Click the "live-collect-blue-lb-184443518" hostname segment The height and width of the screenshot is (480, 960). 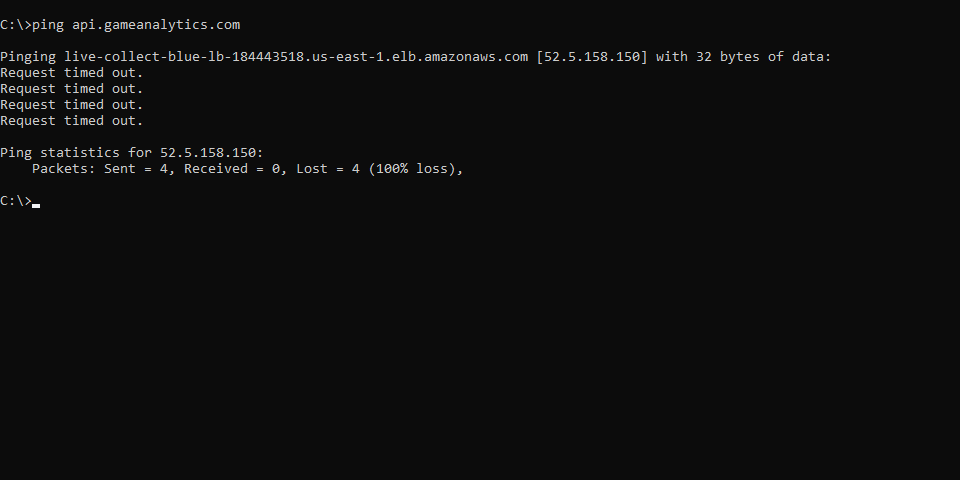[183, 56]
